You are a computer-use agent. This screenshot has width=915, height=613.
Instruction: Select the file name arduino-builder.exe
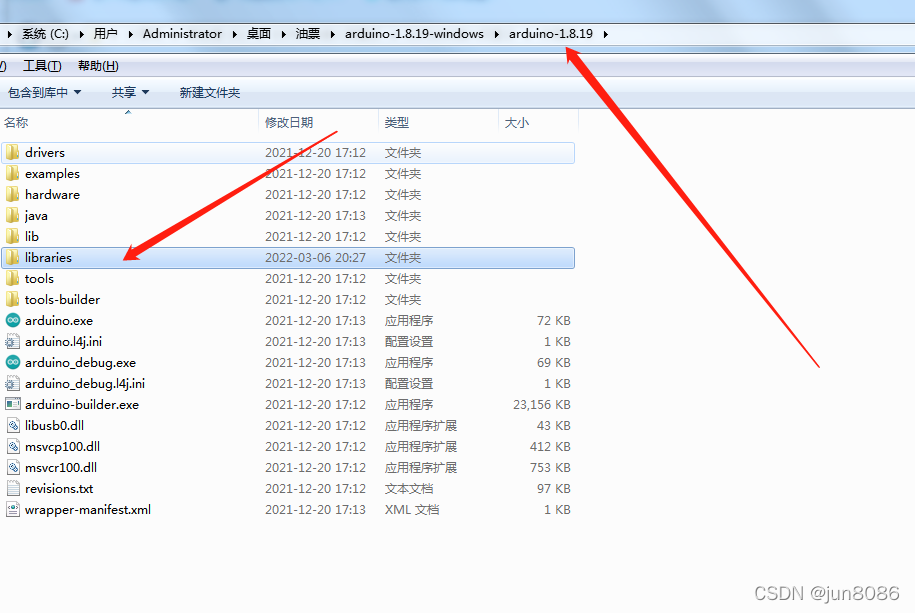point(82,405)
